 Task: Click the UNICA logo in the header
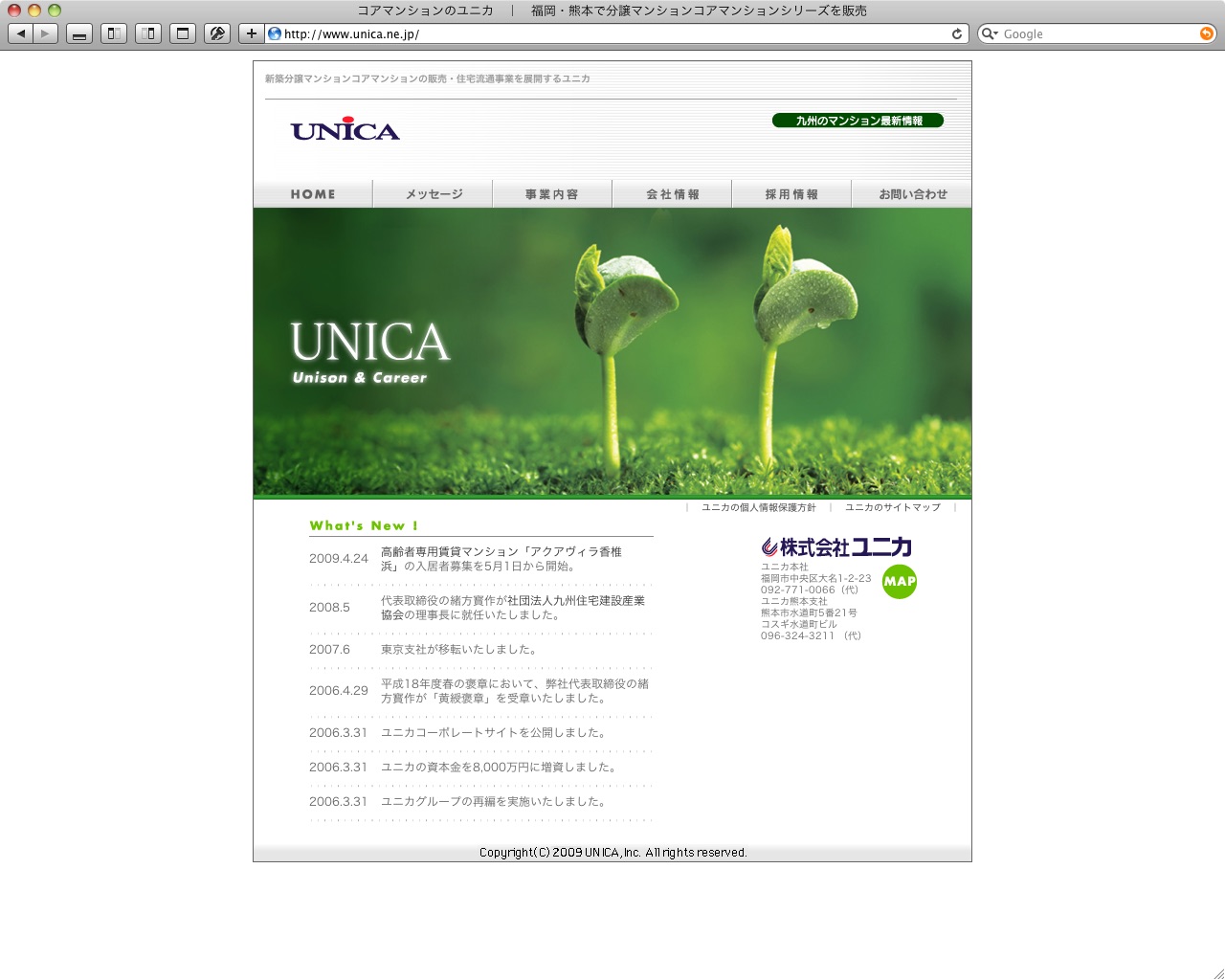[x=345, y=131]
